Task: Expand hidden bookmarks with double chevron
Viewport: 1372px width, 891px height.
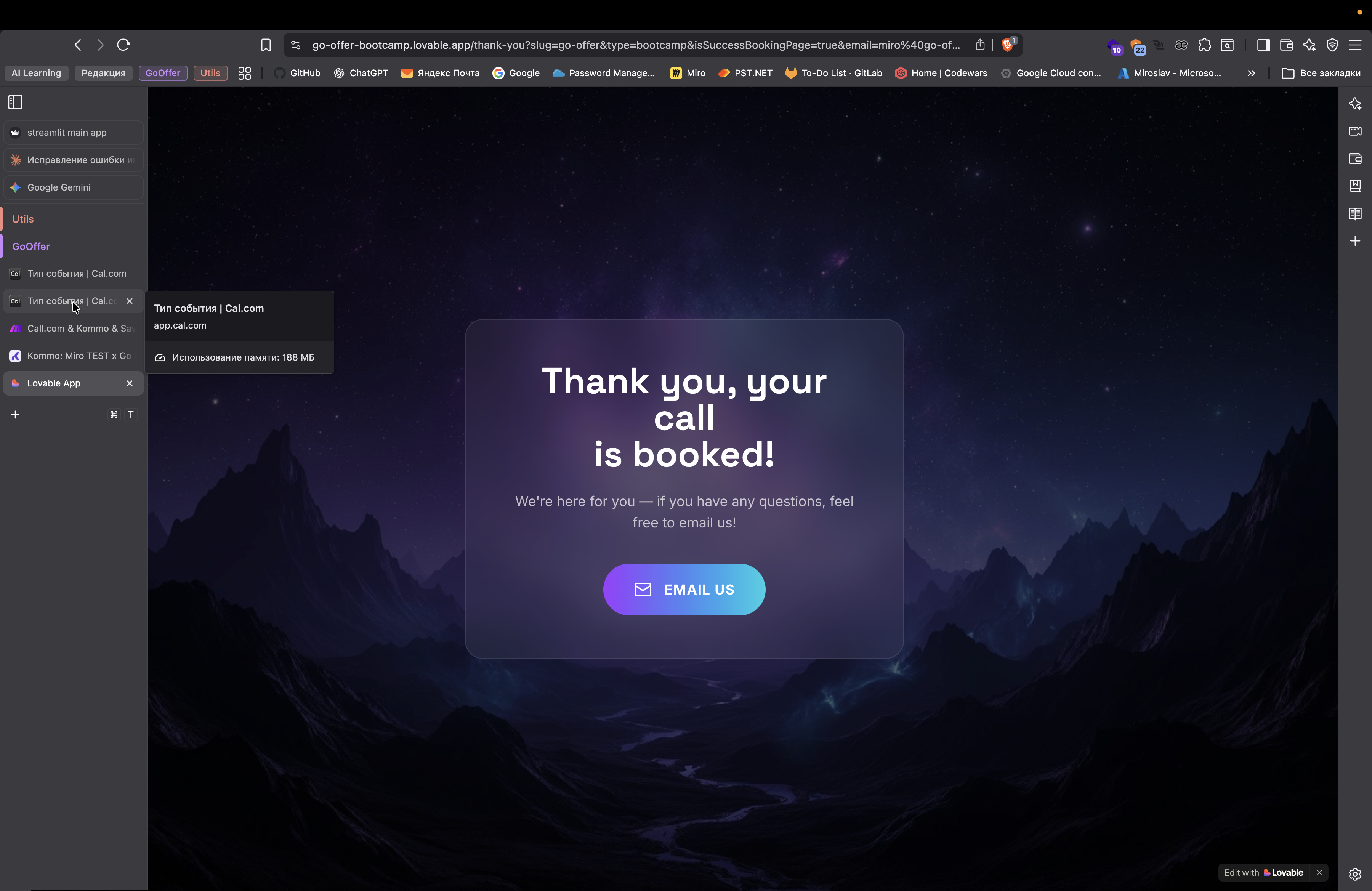Action: point(1251,73)
